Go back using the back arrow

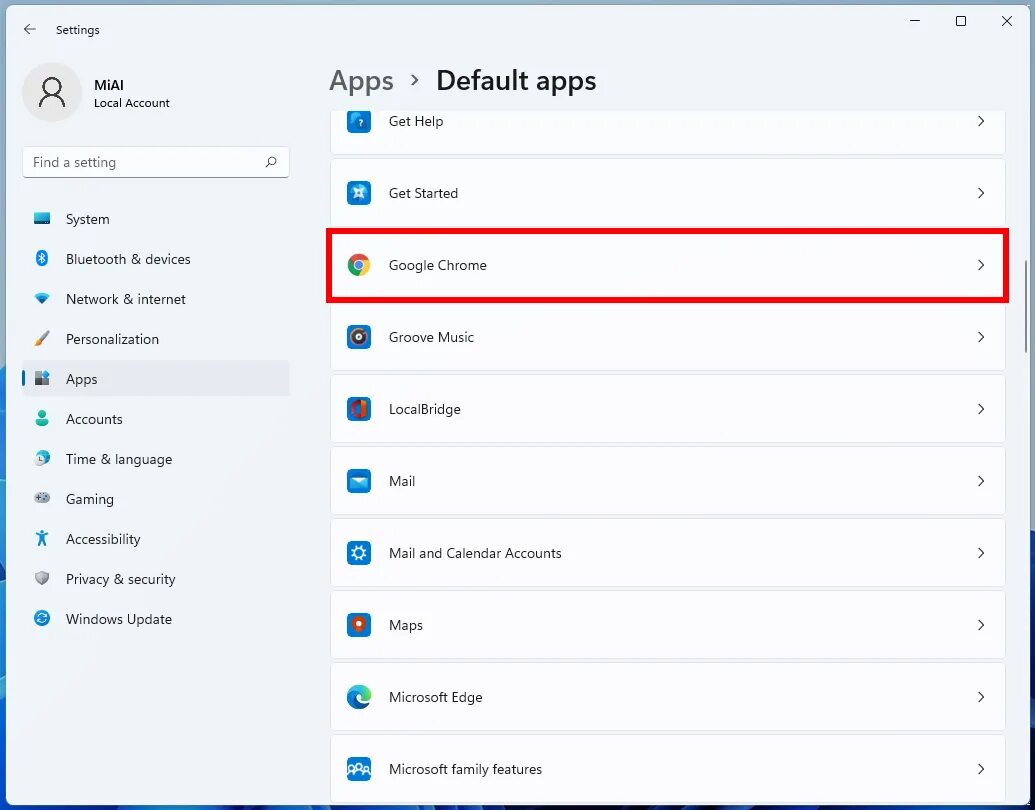click(29, 29)
